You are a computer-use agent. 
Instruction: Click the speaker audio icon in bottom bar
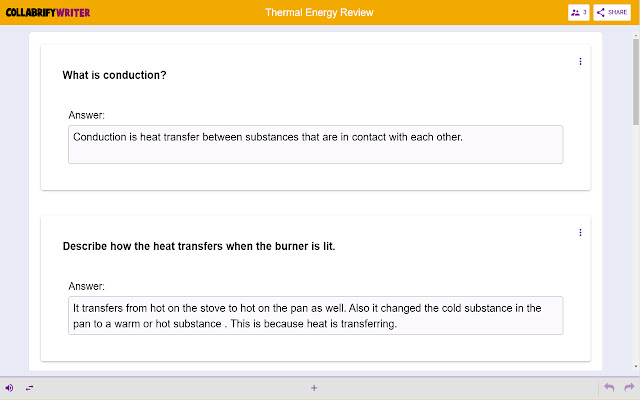pyautogui.click(x=10, y=388)
